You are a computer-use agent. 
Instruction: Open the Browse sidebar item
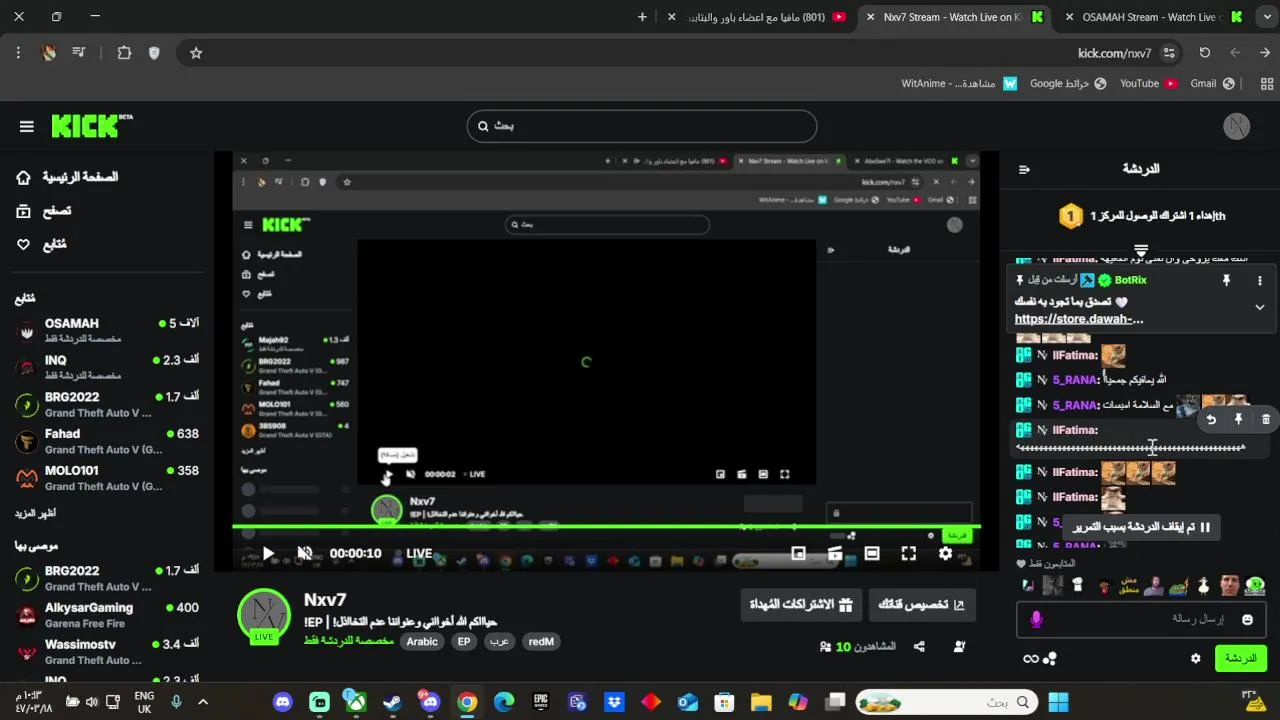(44, 211)
